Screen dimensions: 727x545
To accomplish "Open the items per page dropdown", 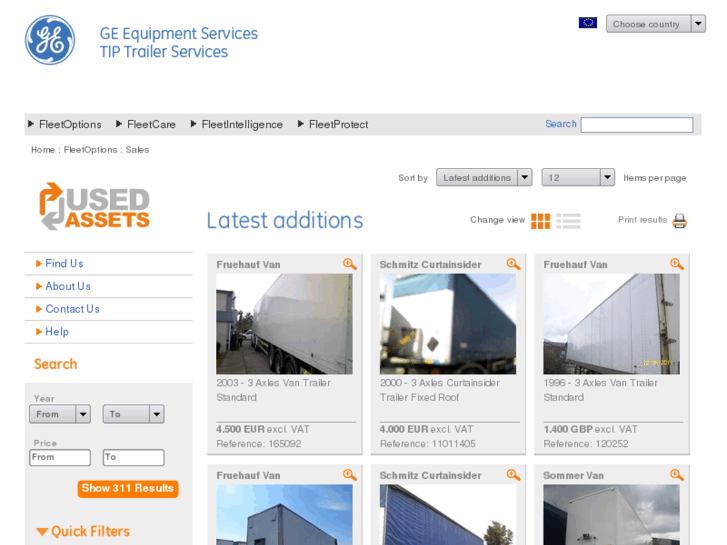I will point(578,178).
